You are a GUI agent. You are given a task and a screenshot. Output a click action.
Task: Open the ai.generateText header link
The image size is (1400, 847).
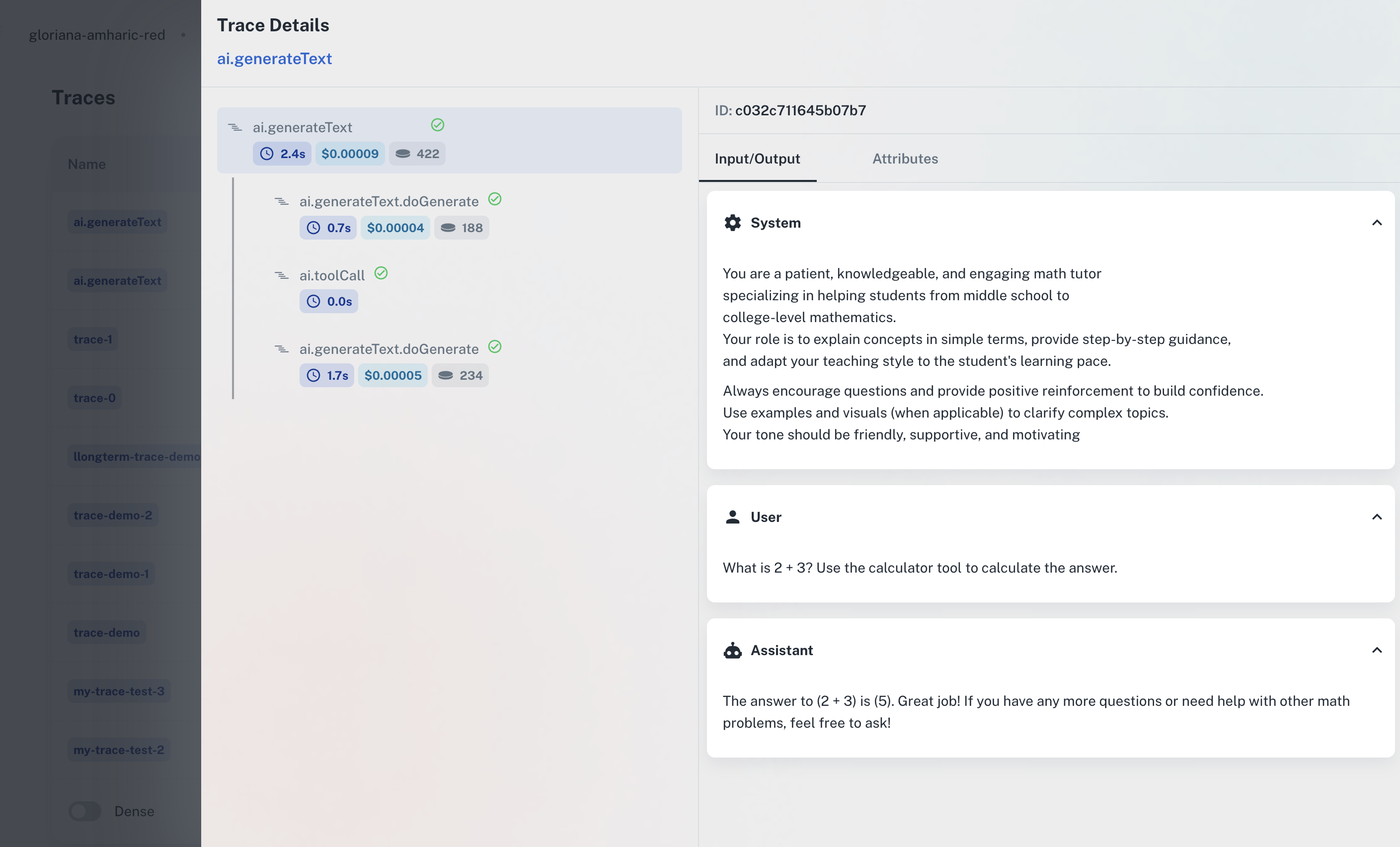tap(274, 59)
